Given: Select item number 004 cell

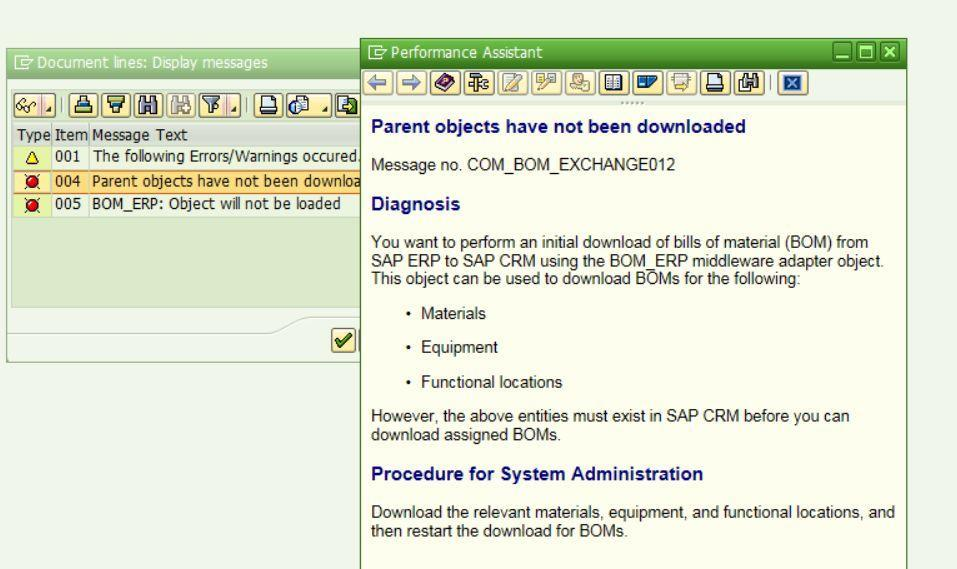Looking at the screenshot, I should (x=68, y=181).
